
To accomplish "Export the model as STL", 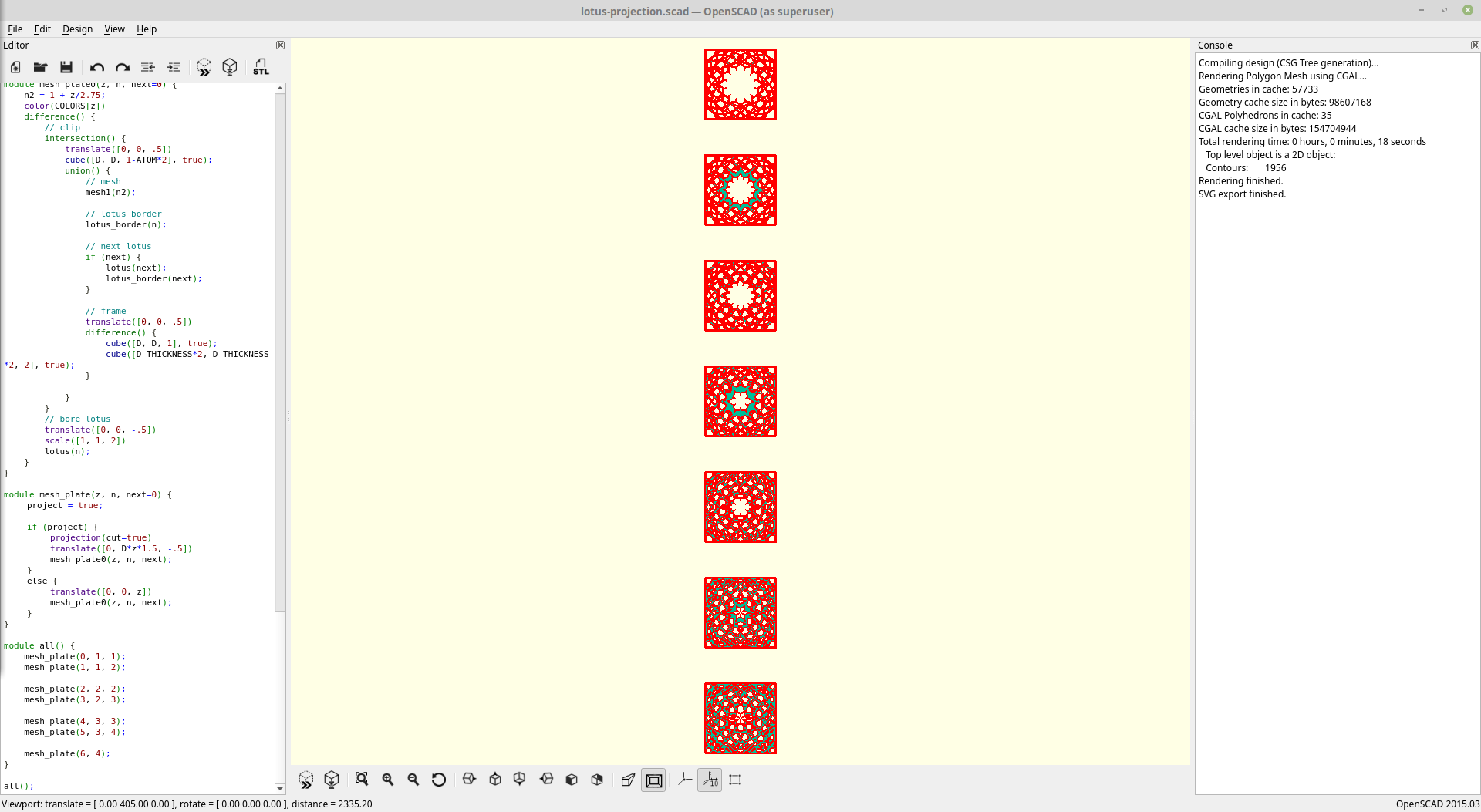I will pos(261,67).
